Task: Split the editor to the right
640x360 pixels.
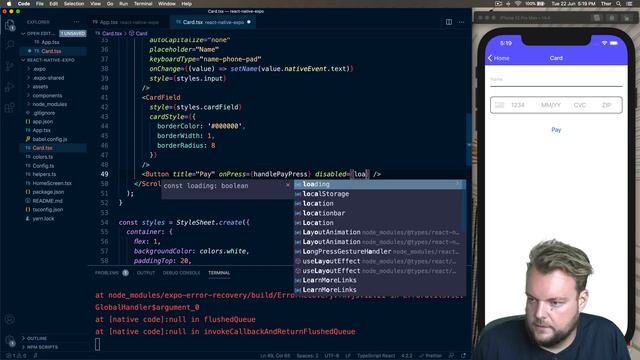Action: pyautogui.click(x=449, y=22)
